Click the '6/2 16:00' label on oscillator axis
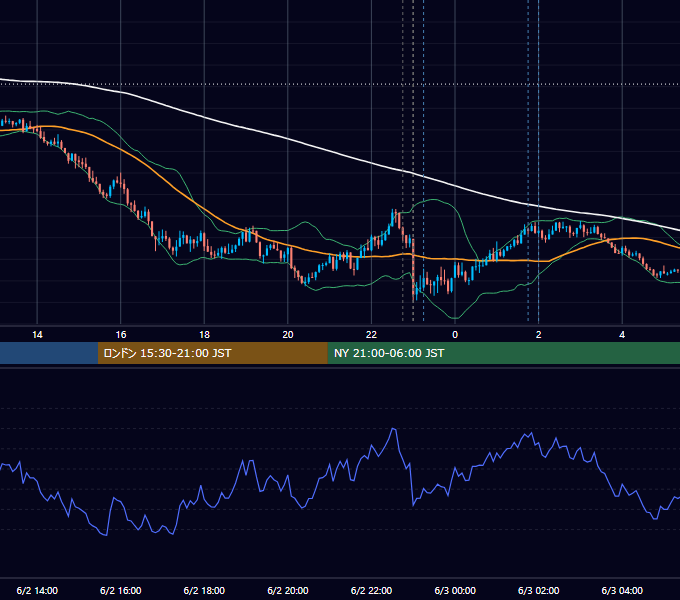680x600 pixels. (121, 590)
